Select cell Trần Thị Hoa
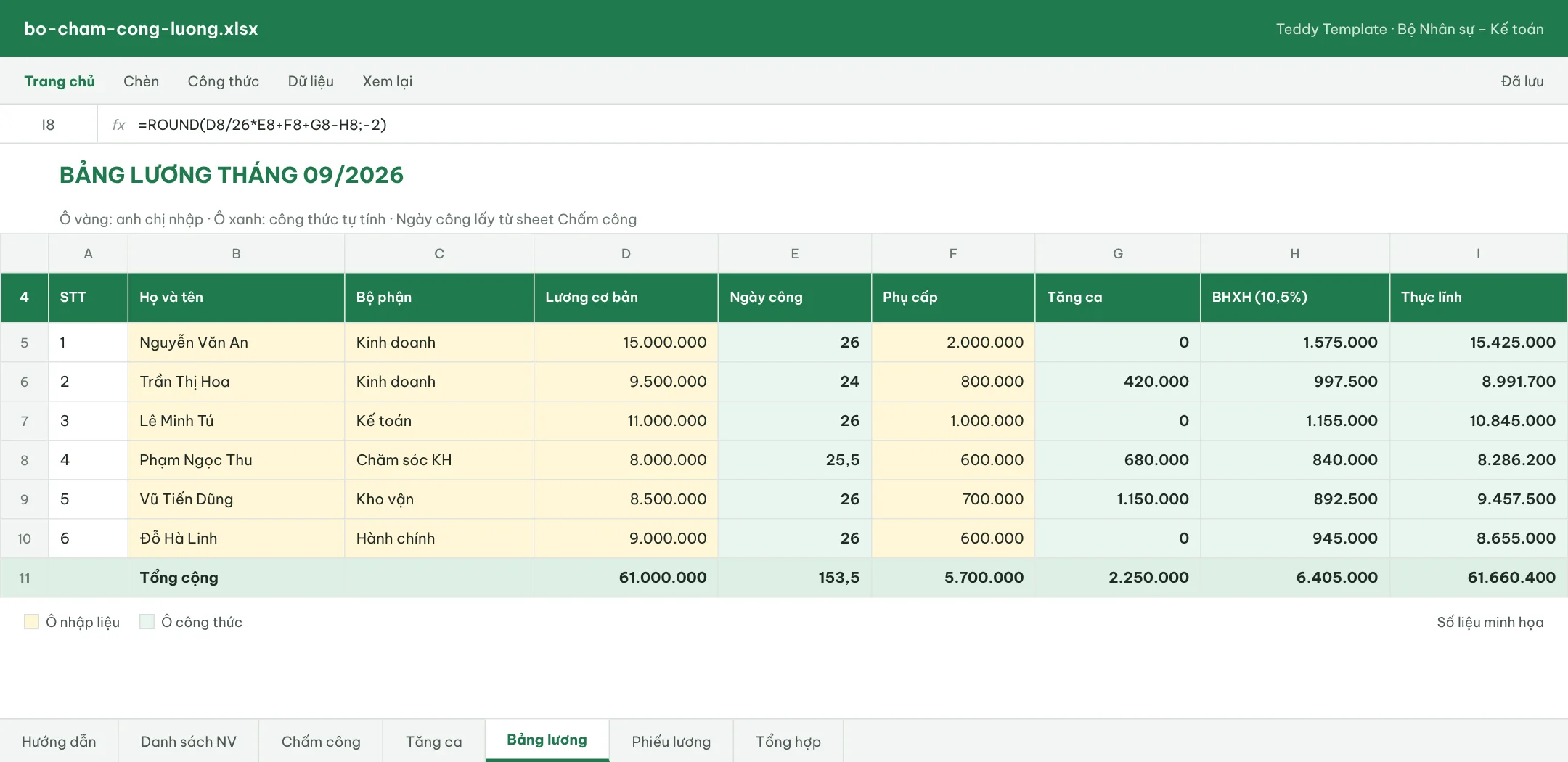 [x=236, y=382]
